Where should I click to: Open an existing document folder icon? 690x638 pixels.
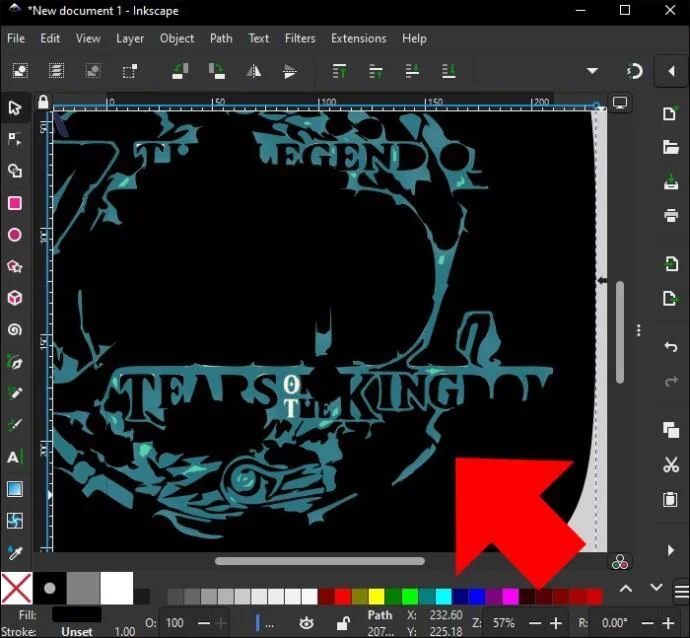(x=671, y=147)
